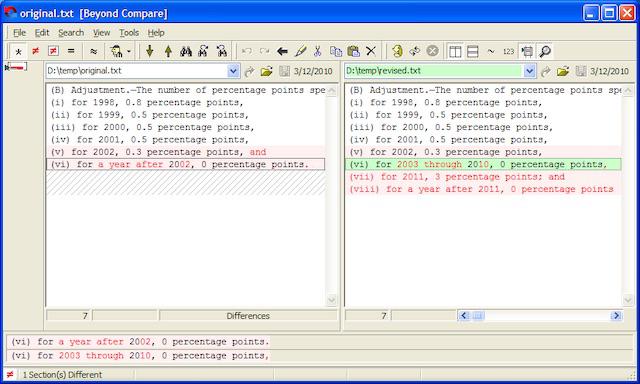
Task: Open Find with the binoculars icon
Action: (186, 51)
